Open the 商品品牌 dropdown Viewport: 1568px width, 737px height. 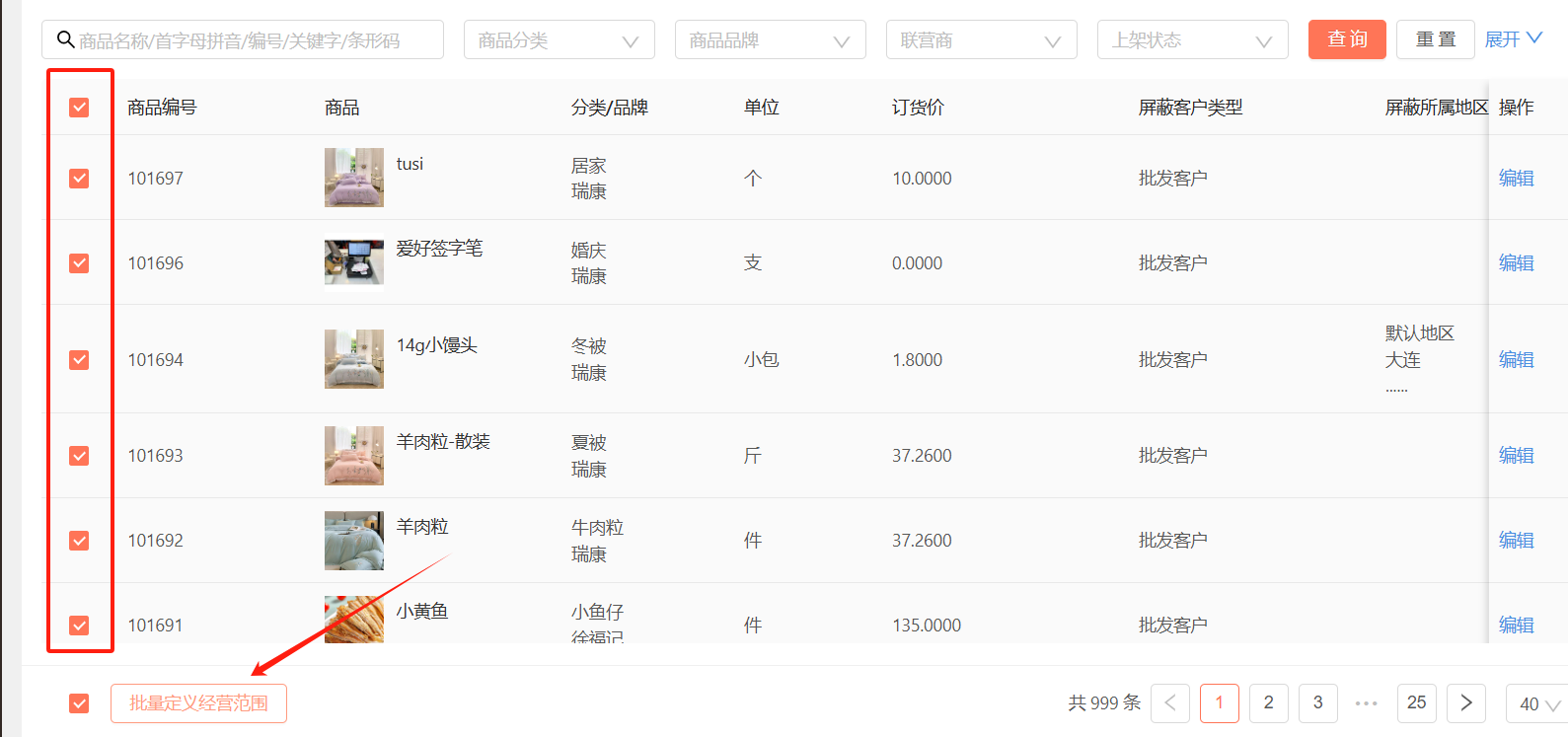[x=771, y=39]
